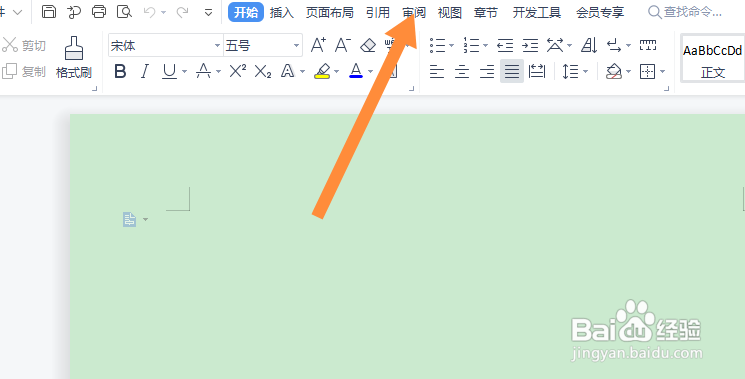Toggle Superscript X² icon
Screen dimensions: 745x379
click(238, 72)
